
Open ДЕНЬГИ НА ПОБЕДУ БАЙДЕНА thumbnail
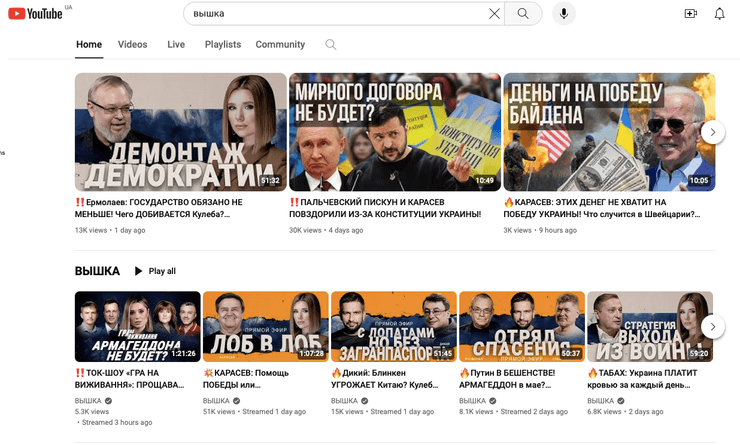pos(609,132)
